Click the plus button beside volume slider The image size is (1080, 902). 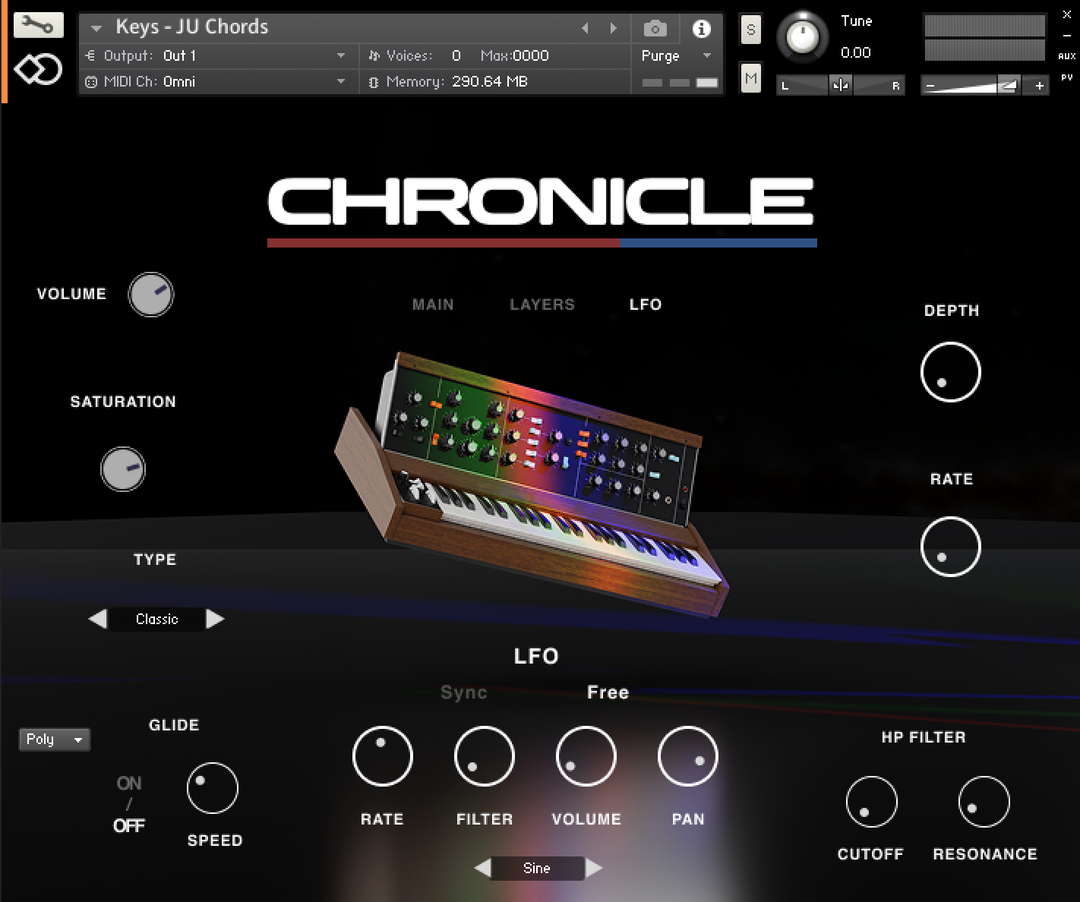(1040, 86)
